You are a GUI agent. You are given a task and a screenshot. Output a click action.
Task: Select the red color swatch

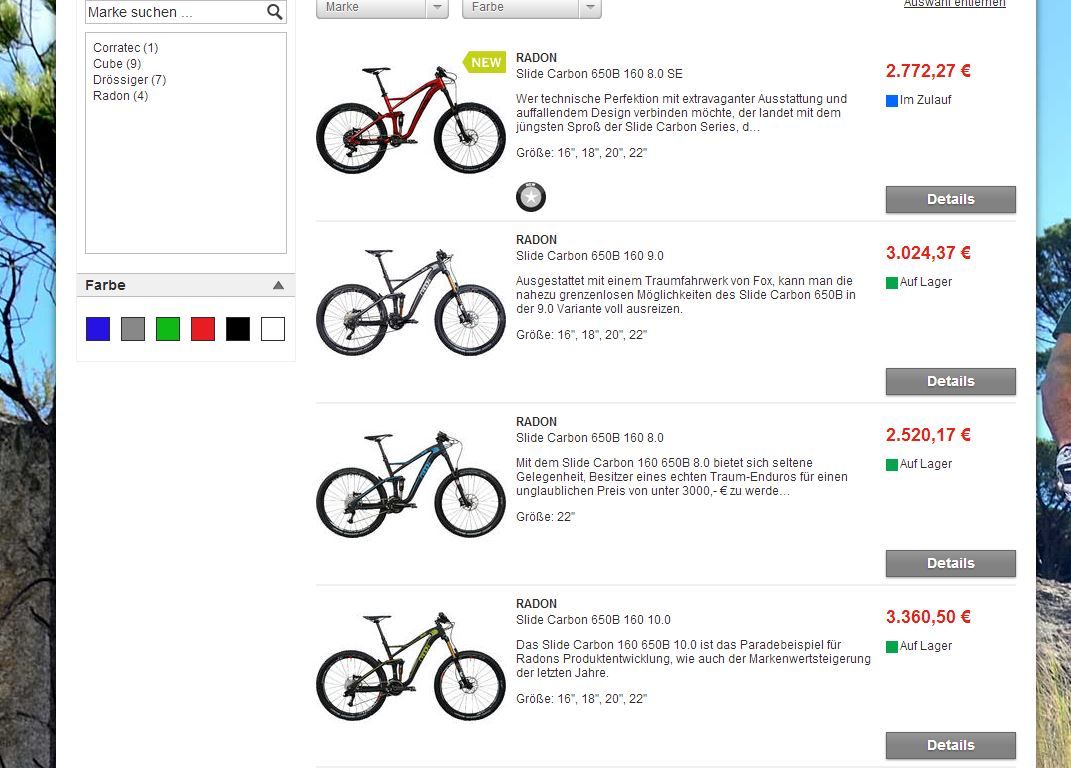[x=203, y=329]
